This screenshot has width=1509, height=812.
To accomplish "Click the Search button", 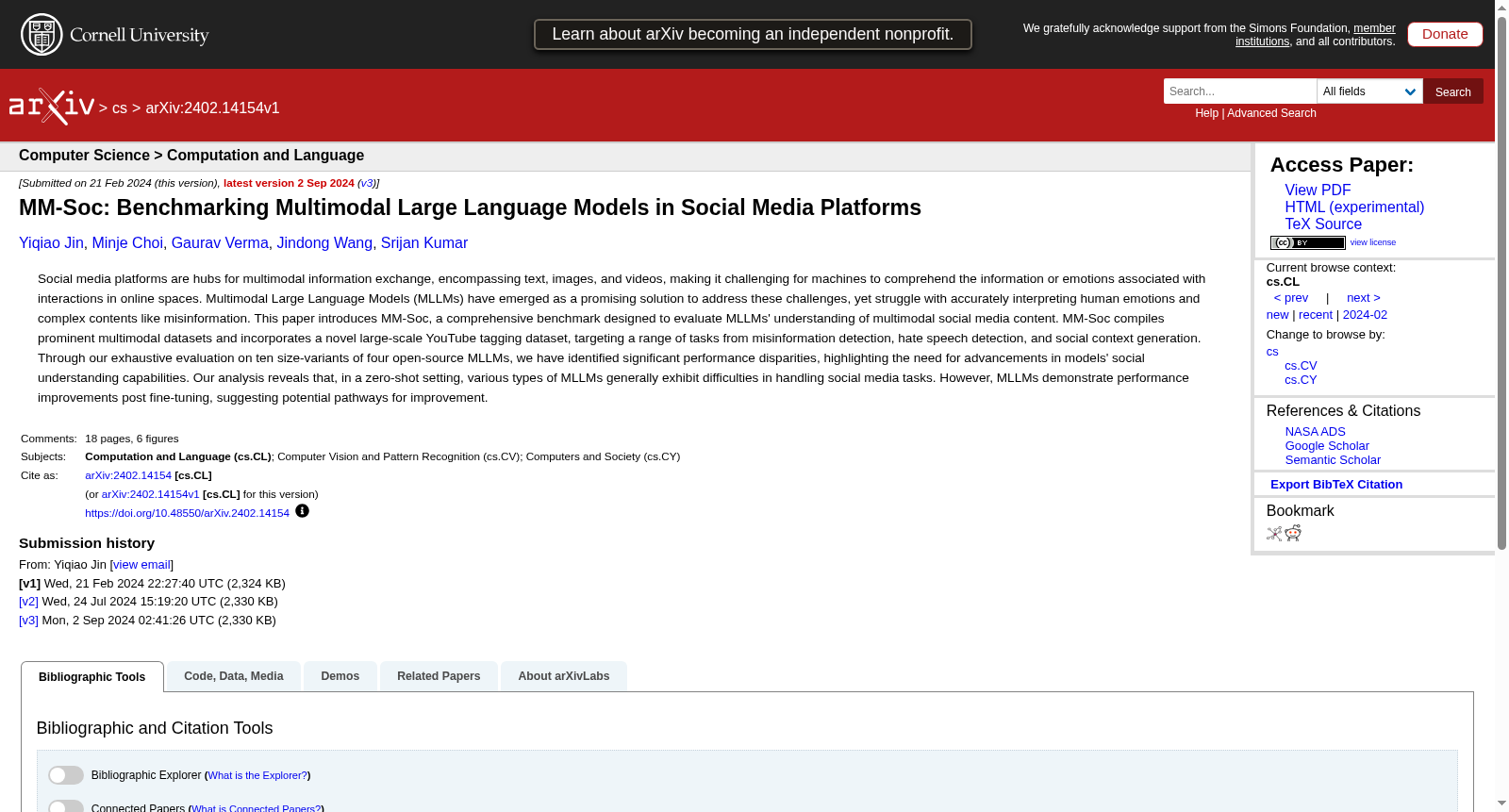I will (x=1452, y=91).
